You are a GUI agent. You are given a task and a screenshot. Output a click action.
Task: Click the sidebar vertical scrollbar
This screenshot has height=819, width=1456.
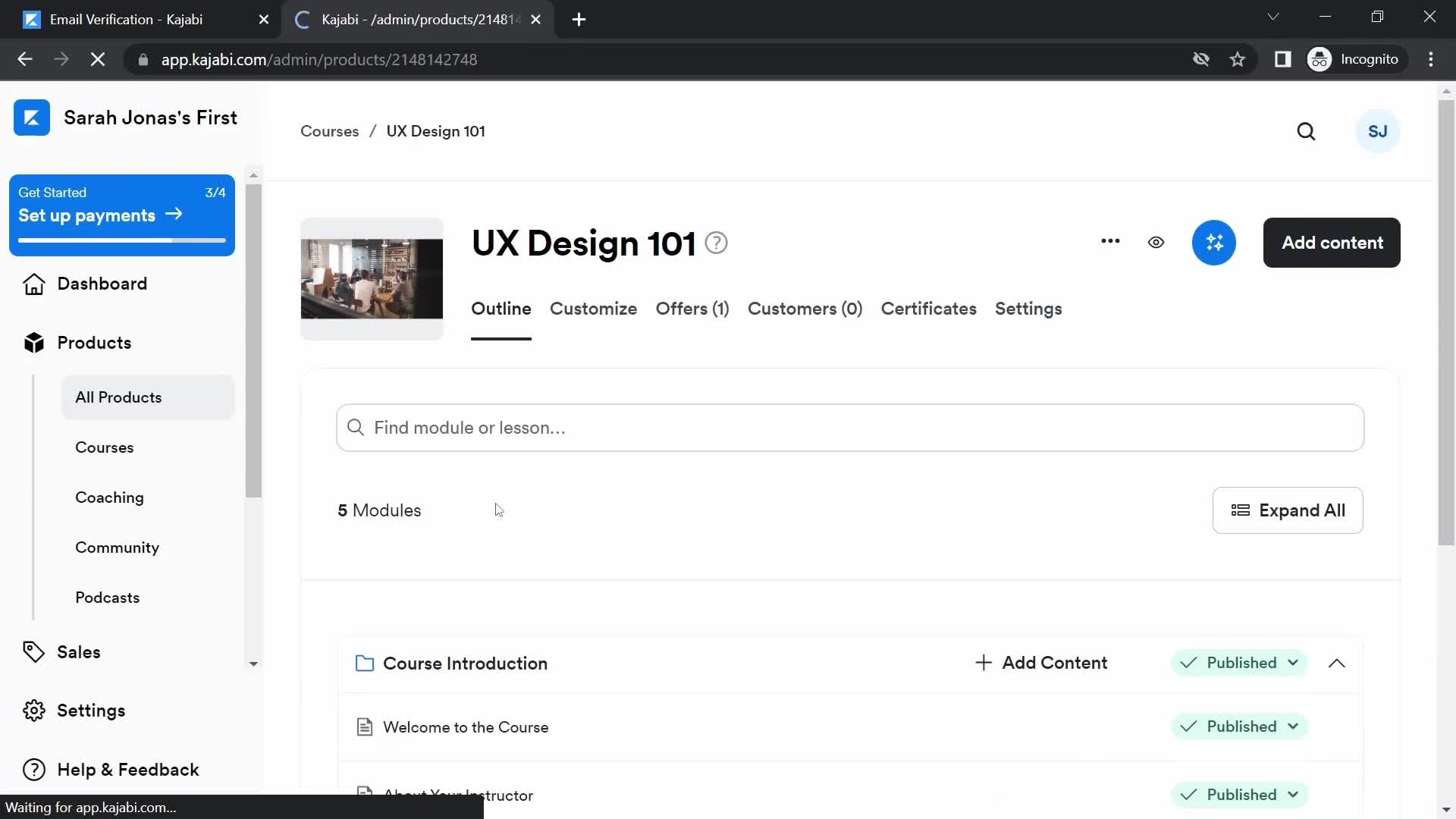point(253,341)
